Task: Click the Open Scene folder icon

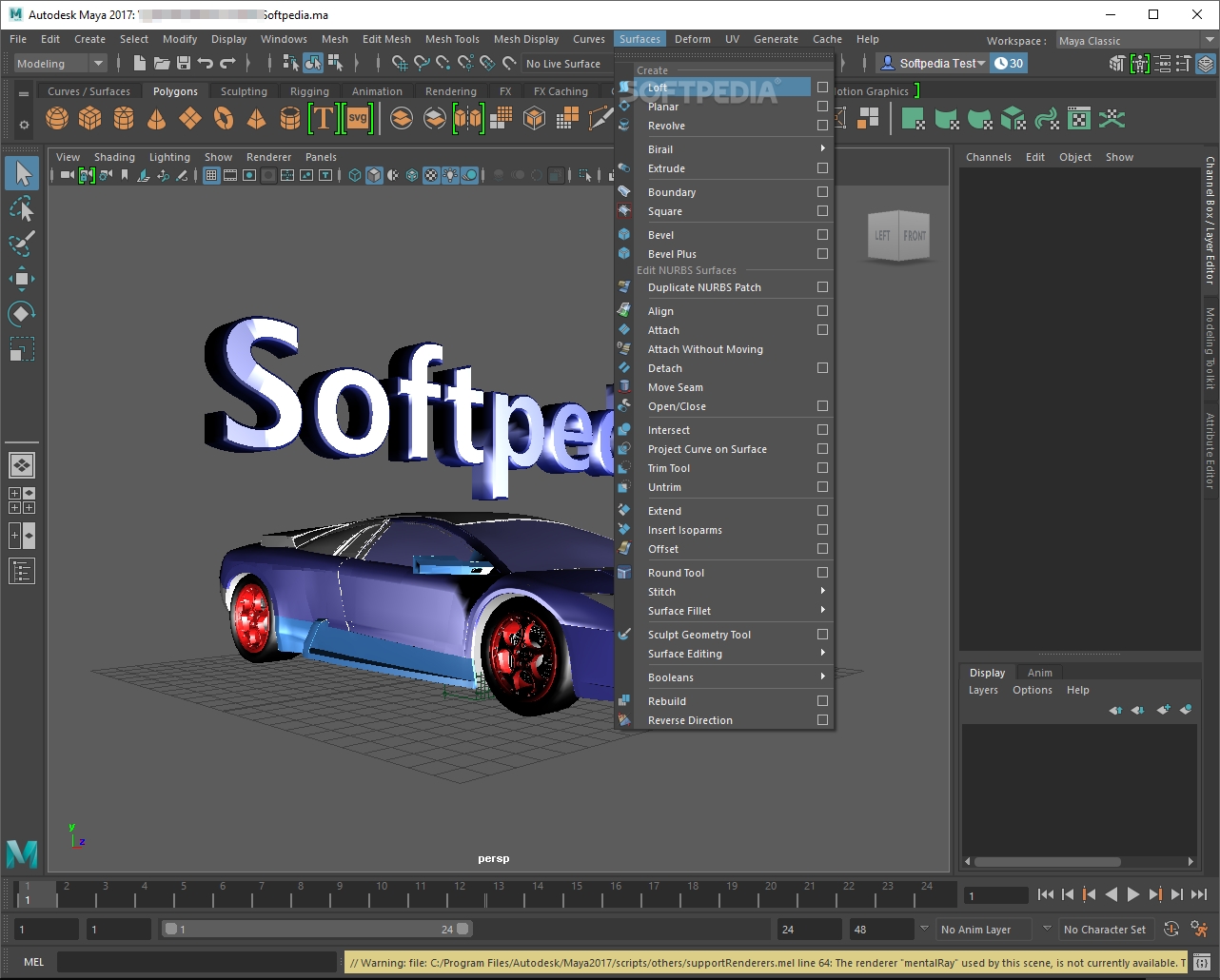Action: (162, 64)
